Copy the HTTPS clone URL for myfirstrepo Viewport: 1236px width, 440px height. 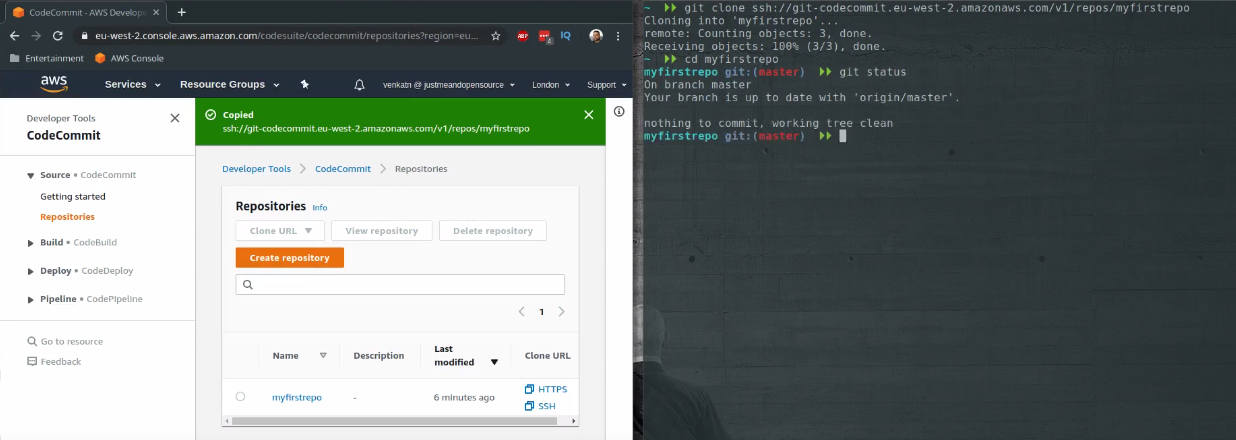(x=546, y=389)
